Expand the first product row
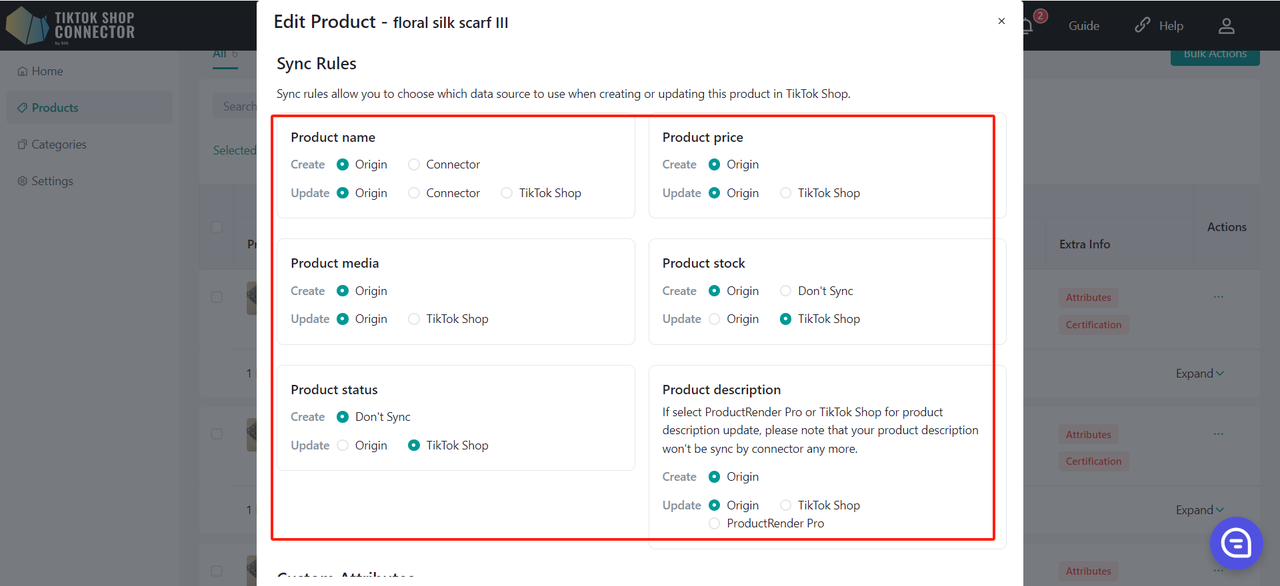The height and width of the screenshot is (586, 1280). pos(1200,373)
